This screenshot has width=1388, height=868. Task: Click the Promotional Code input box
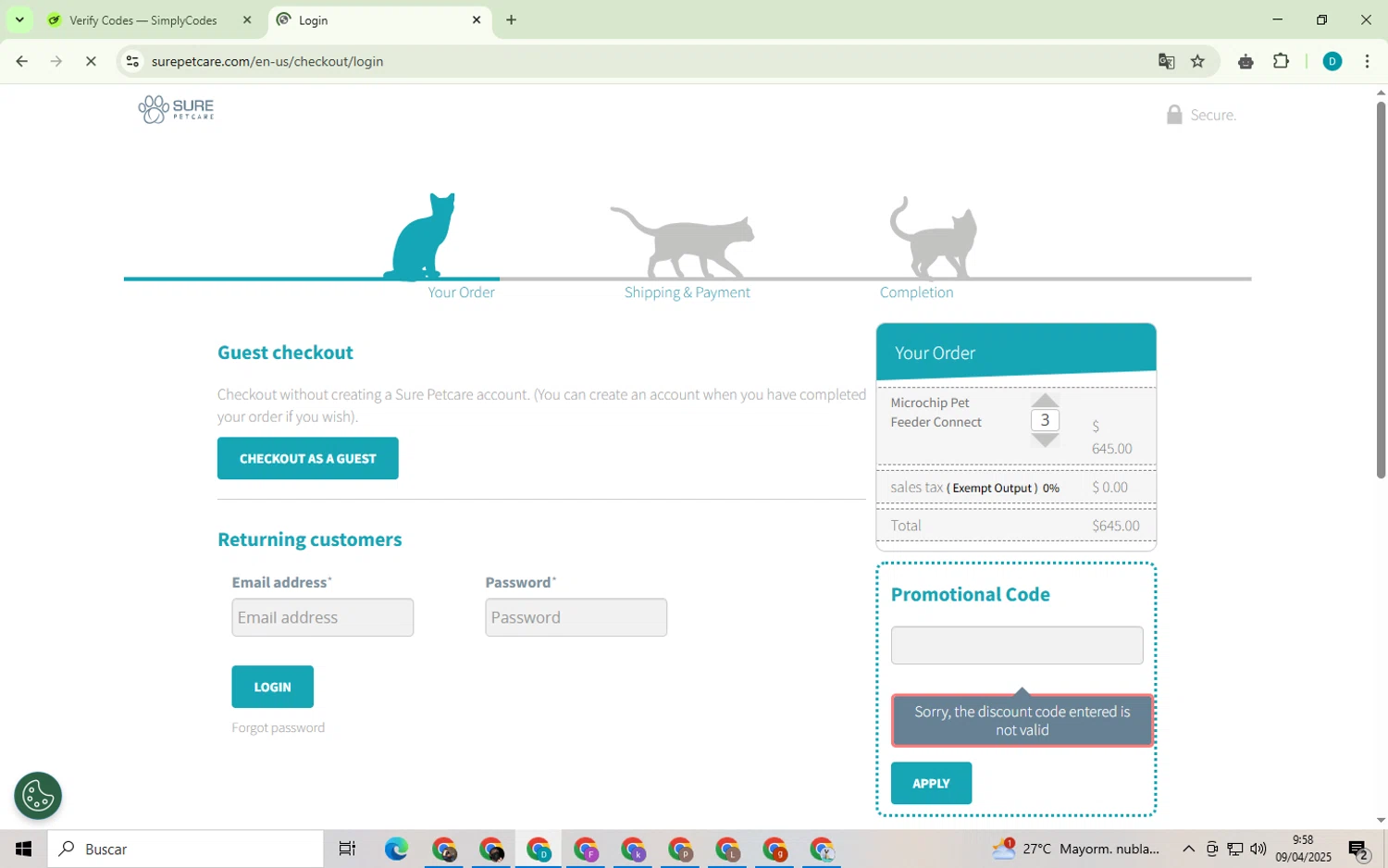point(1017,645)
